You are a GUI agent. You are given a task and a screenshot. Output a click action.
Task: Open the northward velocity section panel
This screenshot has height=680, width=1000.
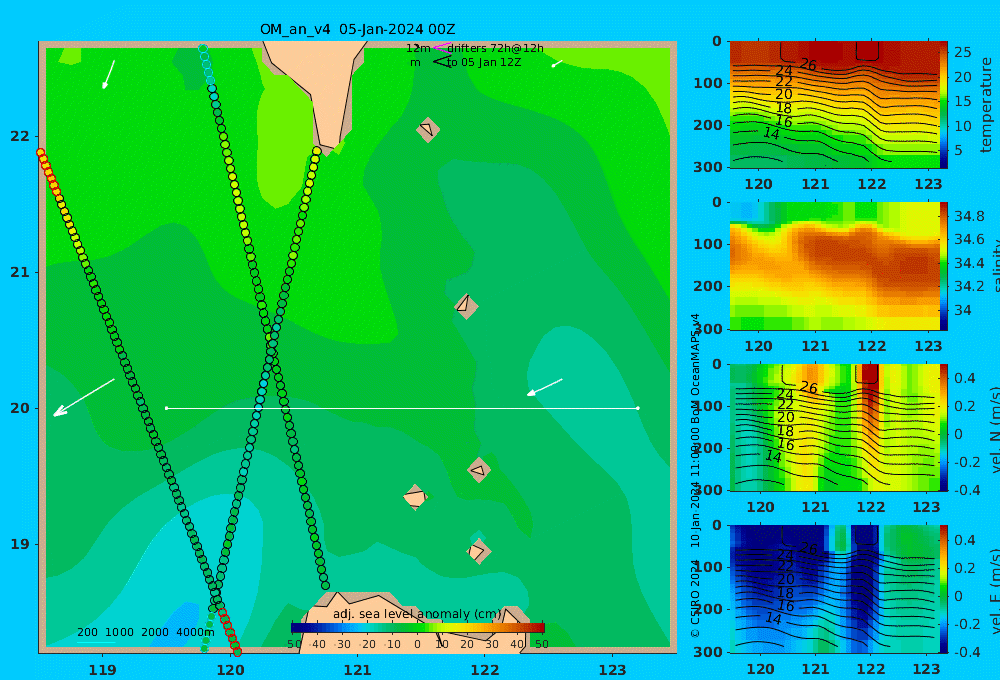tap(834, 427)
